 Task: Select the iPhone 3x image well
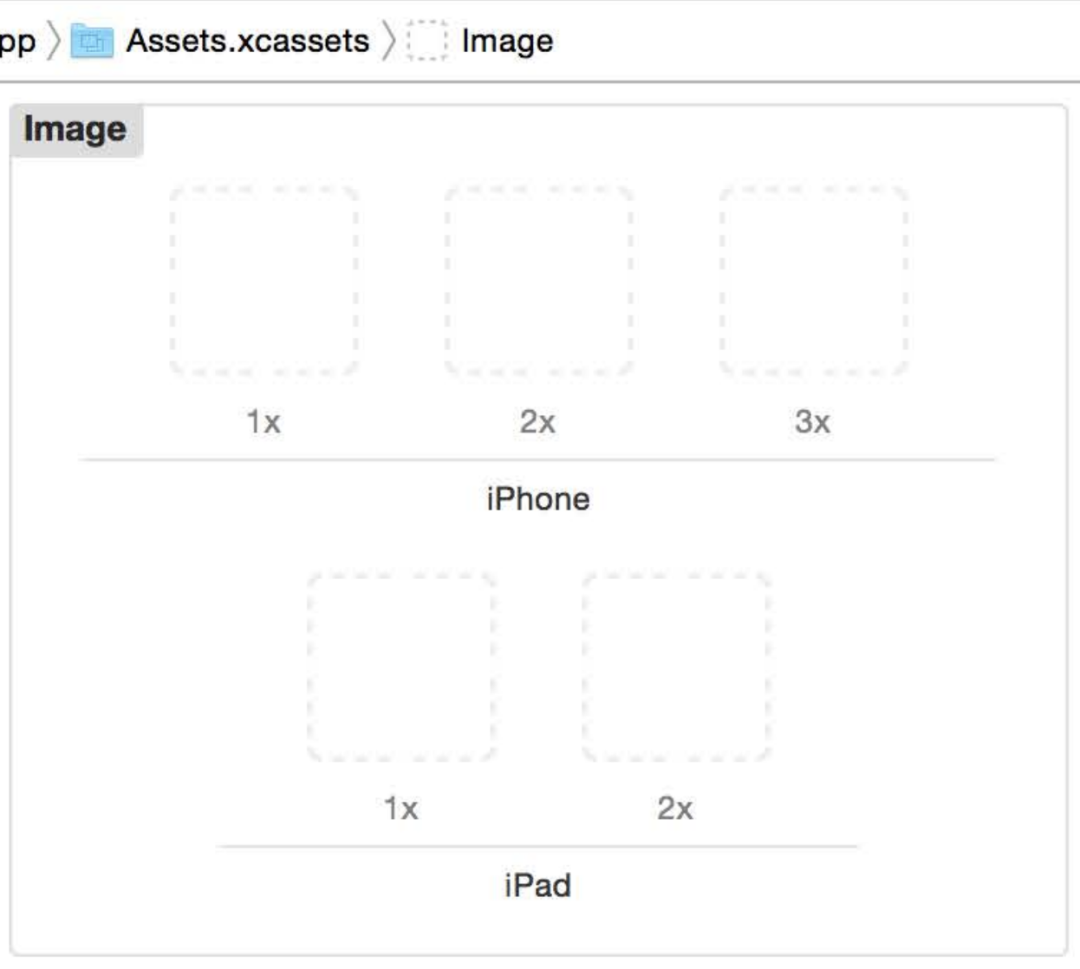[x=813, y=280]
